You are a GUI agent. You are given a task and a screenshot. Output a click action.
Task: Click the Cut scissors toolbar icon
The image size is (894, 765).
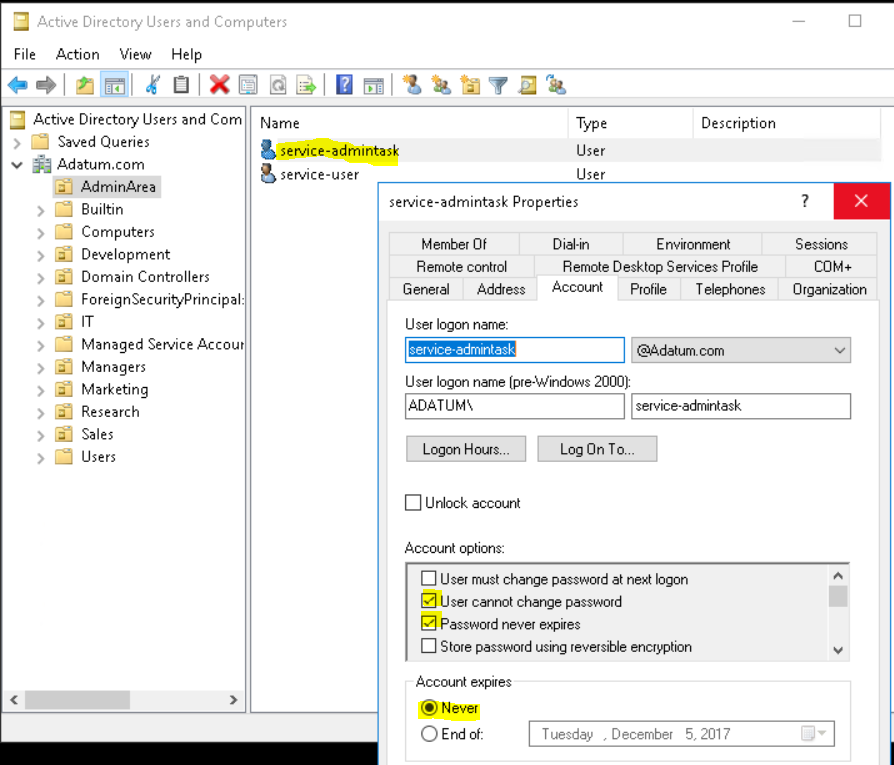pyautogui.click(x=153, y=85)
